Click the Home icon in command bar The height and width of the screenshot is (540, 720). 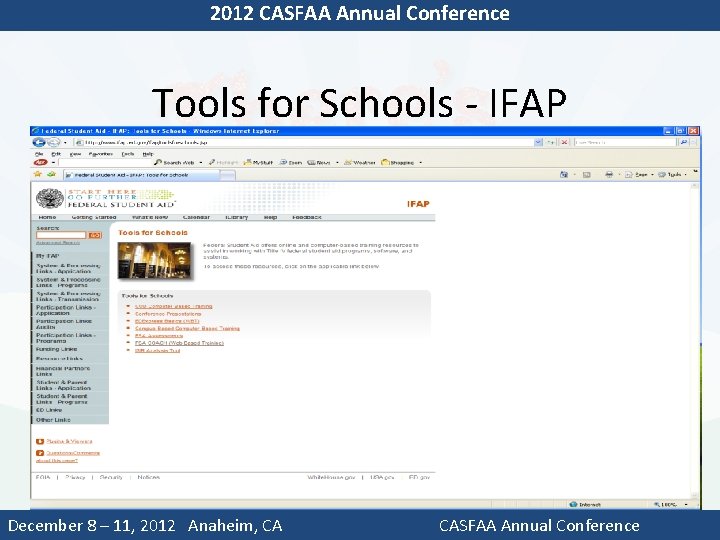click(564, 174)
